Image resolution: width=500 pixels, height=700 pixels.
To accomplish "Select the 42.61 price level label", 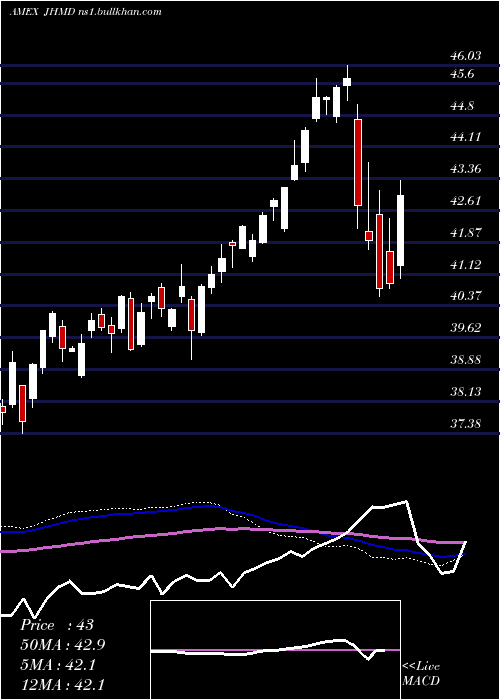I will coord(466,201).
